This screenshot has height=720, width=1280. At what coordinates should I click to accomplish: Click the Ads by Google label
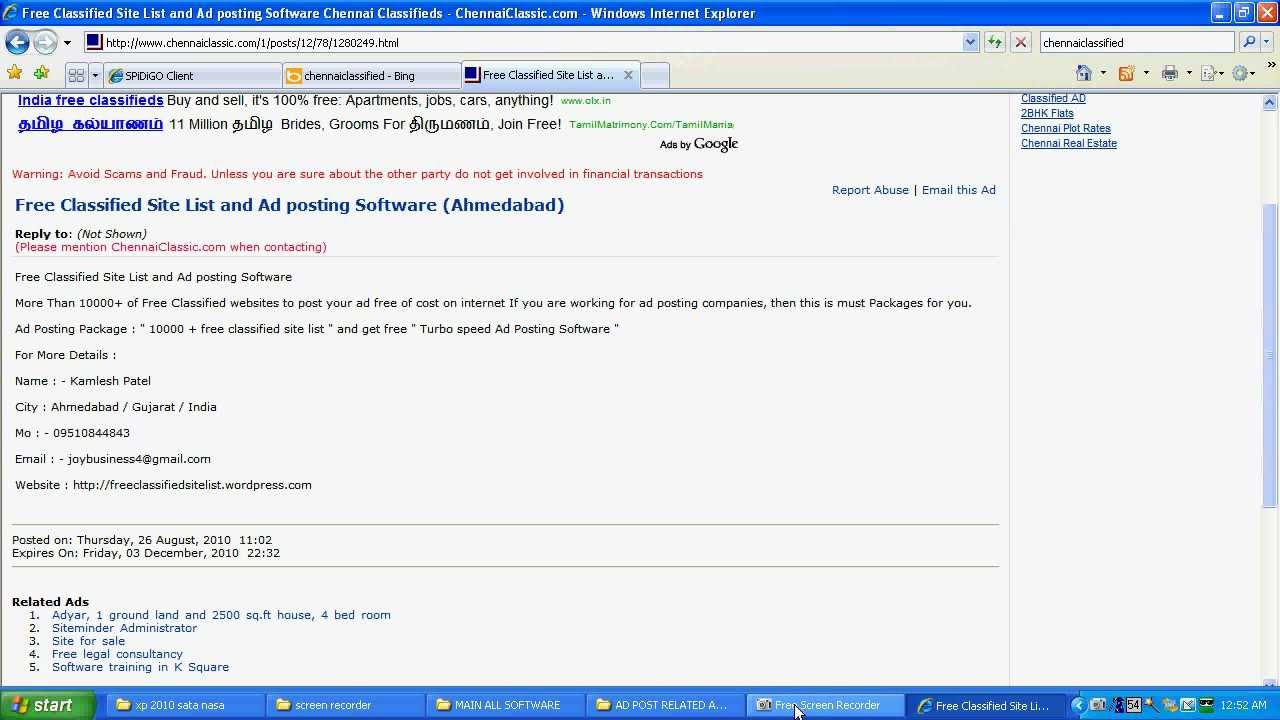[x=698, y=144]
